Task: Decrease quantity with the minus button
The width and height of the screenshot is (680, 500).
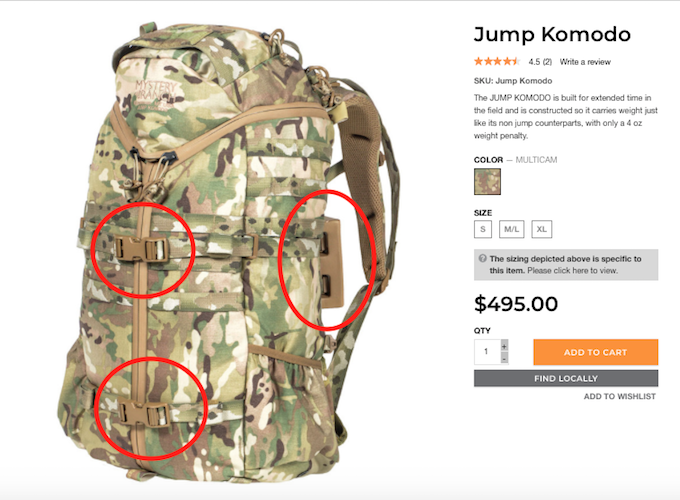Action: pos(504,358)
